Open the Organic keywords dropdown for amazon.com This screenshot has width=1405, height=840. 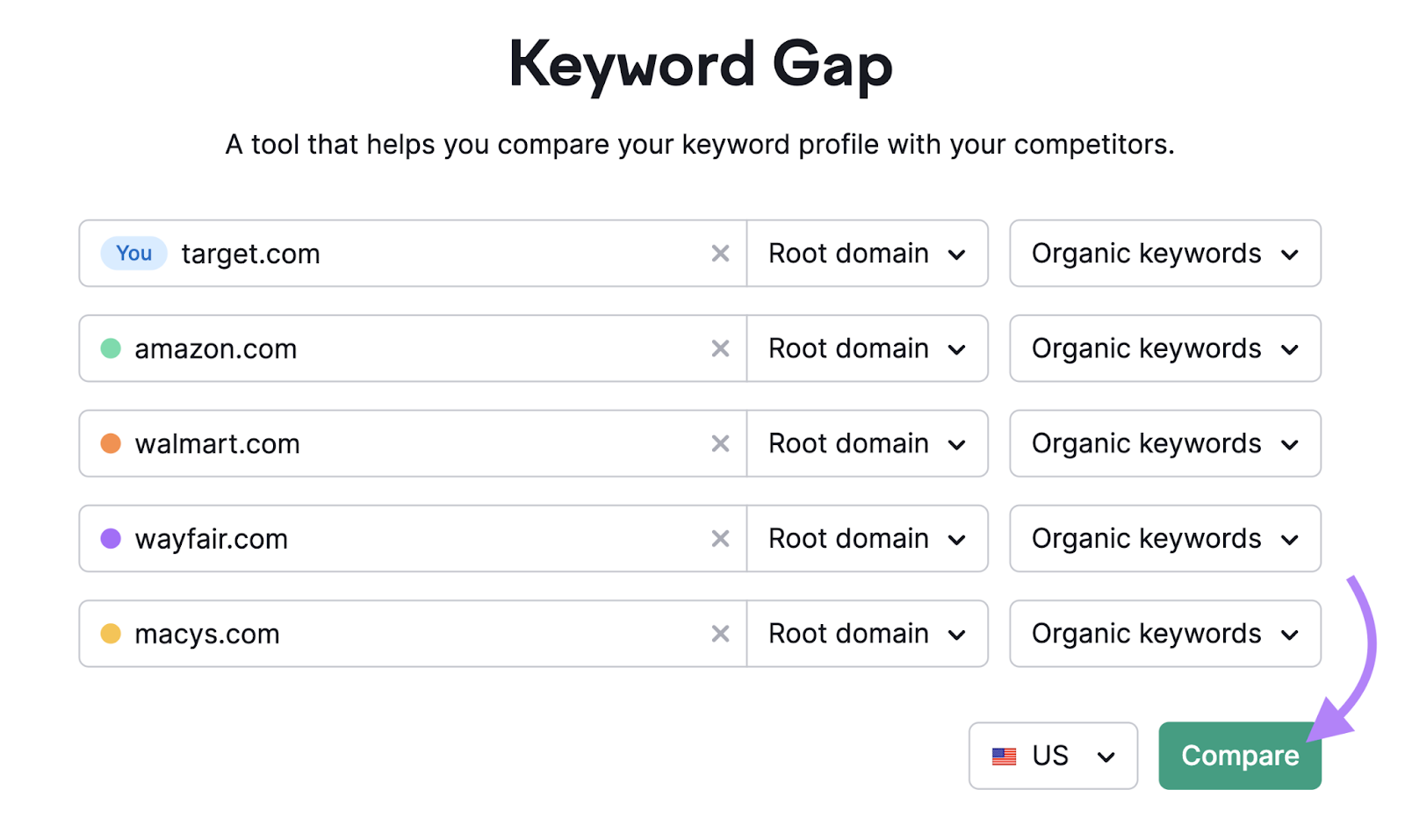[x=1164, y=348]
